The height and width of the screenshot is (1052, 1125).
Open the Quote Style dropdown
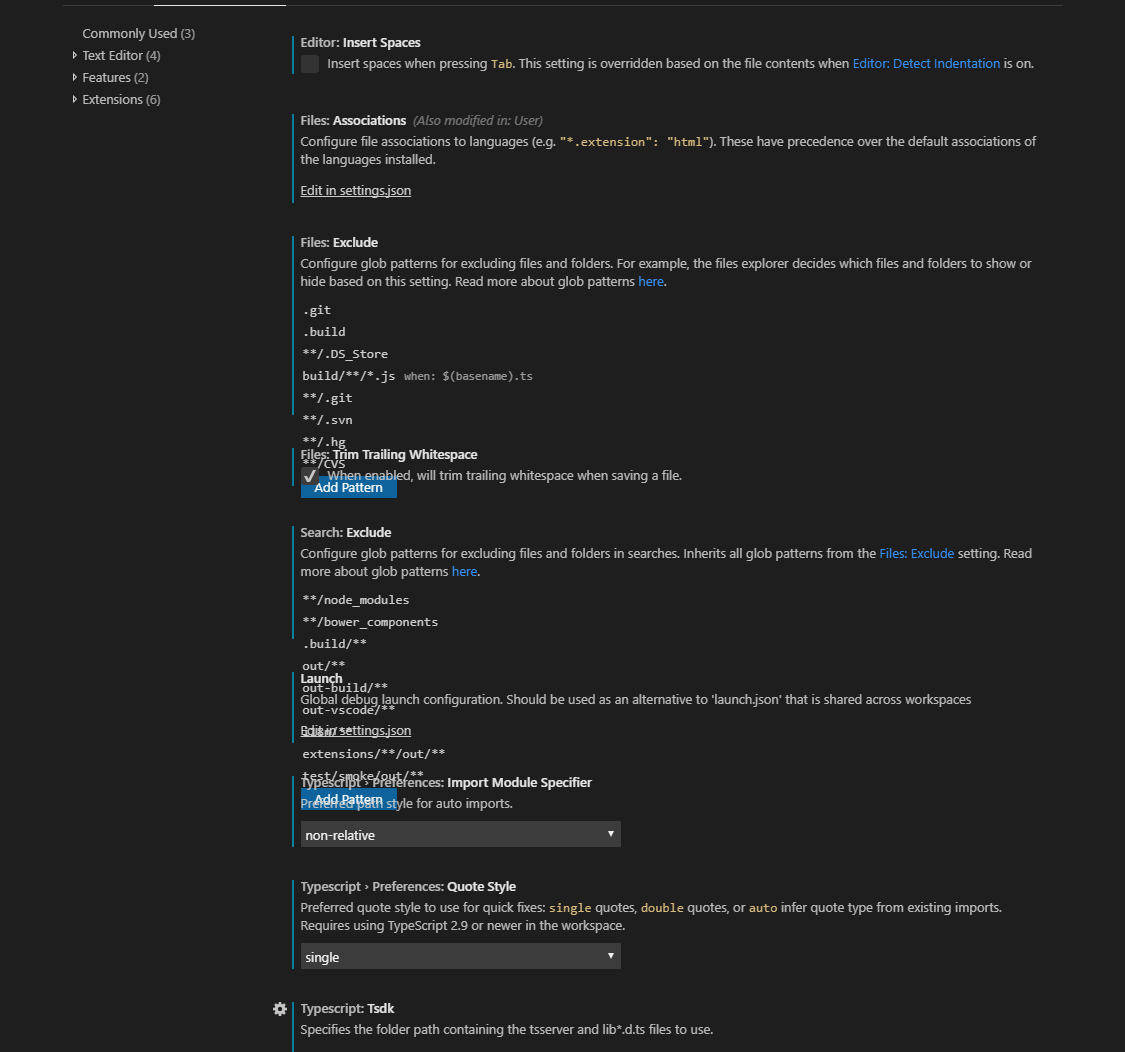(459, 956)
